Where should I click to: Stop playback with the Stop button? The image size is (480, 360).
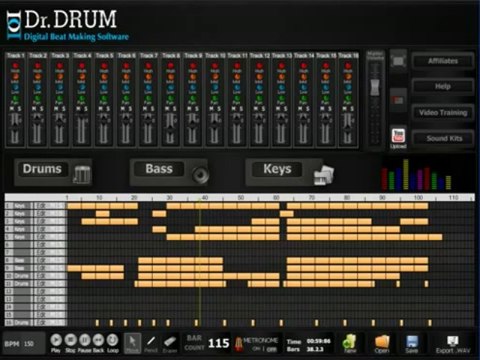click(70, 340)
